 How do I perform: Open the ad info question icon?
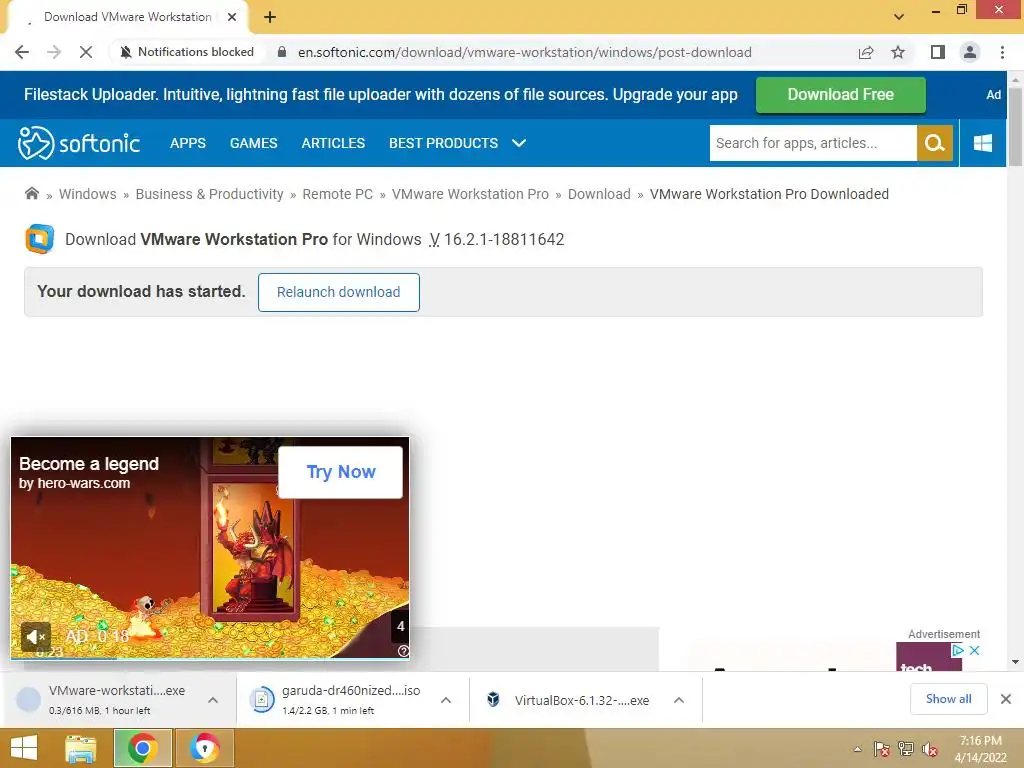point(404,651)
